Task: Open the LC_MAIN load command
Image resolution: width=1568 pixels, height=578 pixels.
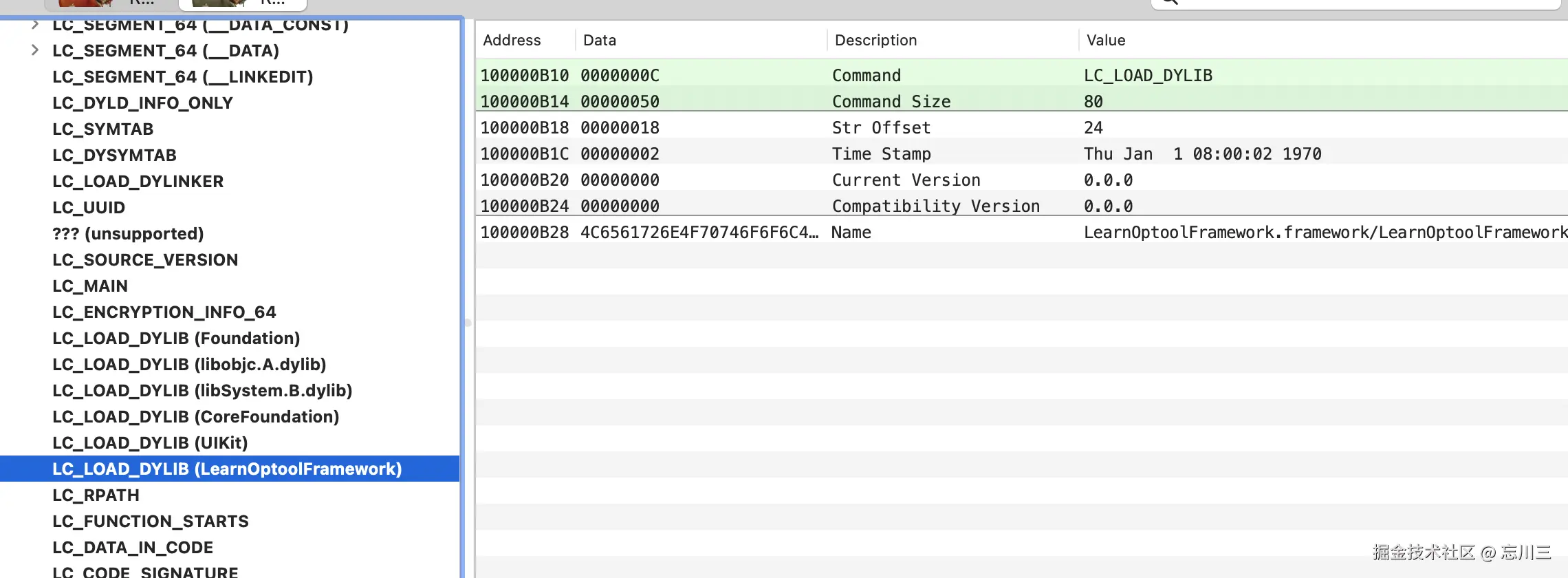Action: 90,286
